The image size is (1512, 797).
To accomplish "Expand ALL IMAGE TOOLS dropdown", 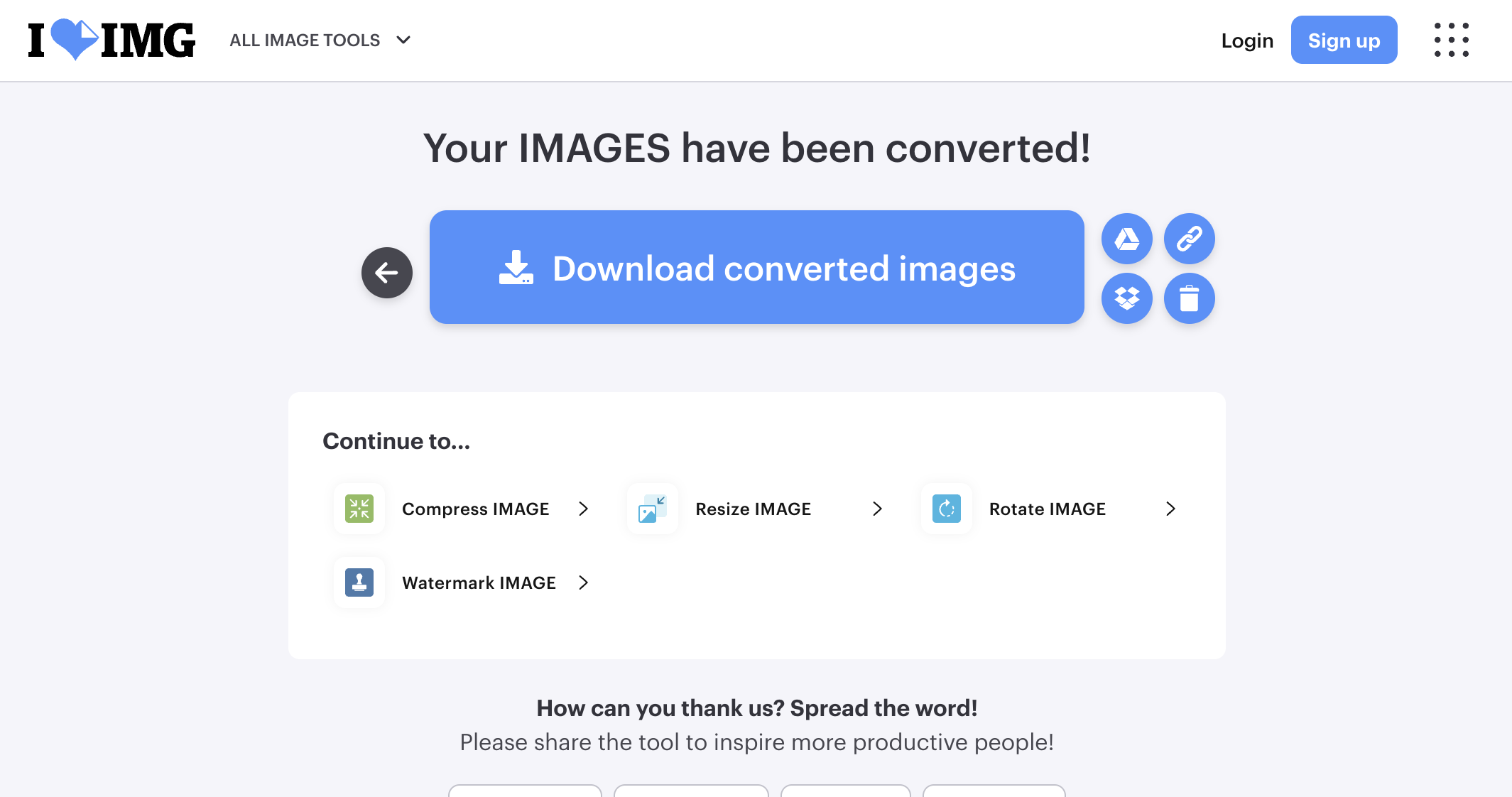I will point(320,40).
